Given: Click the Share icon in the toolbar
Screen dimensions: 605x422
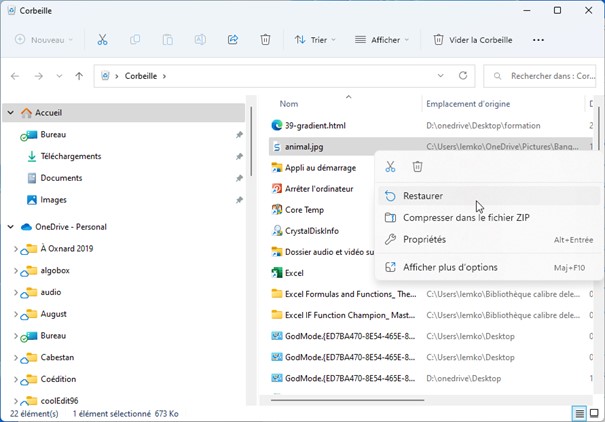Looking at the screenshot, I should 233,40.
